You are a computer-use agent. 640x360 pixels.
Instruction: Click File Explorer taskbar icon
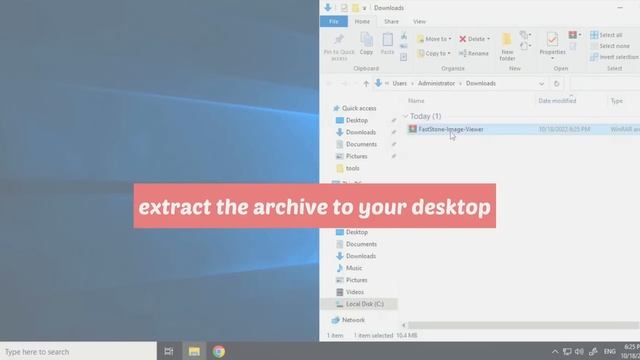[194, 351]
